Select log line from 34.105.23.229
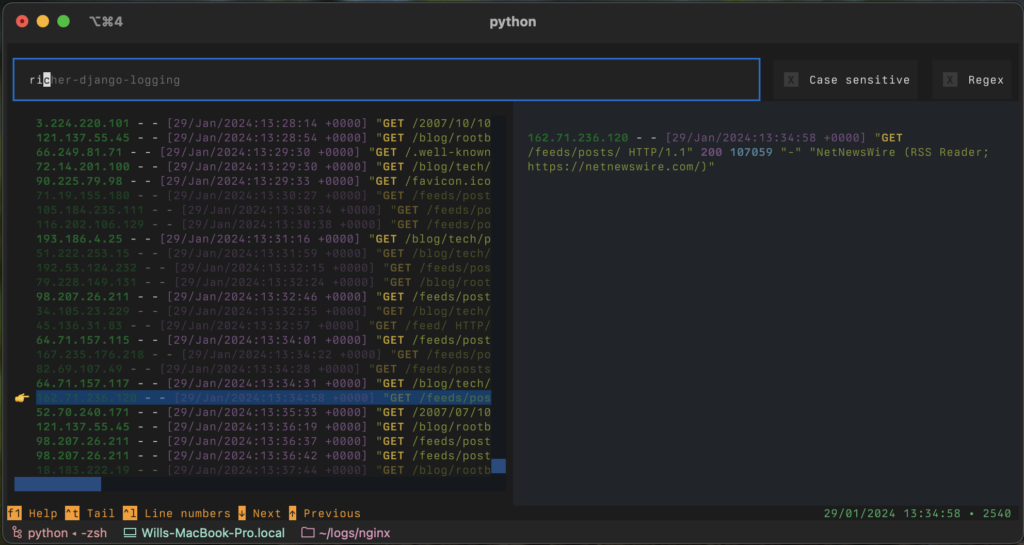 (x=263, y=311)
